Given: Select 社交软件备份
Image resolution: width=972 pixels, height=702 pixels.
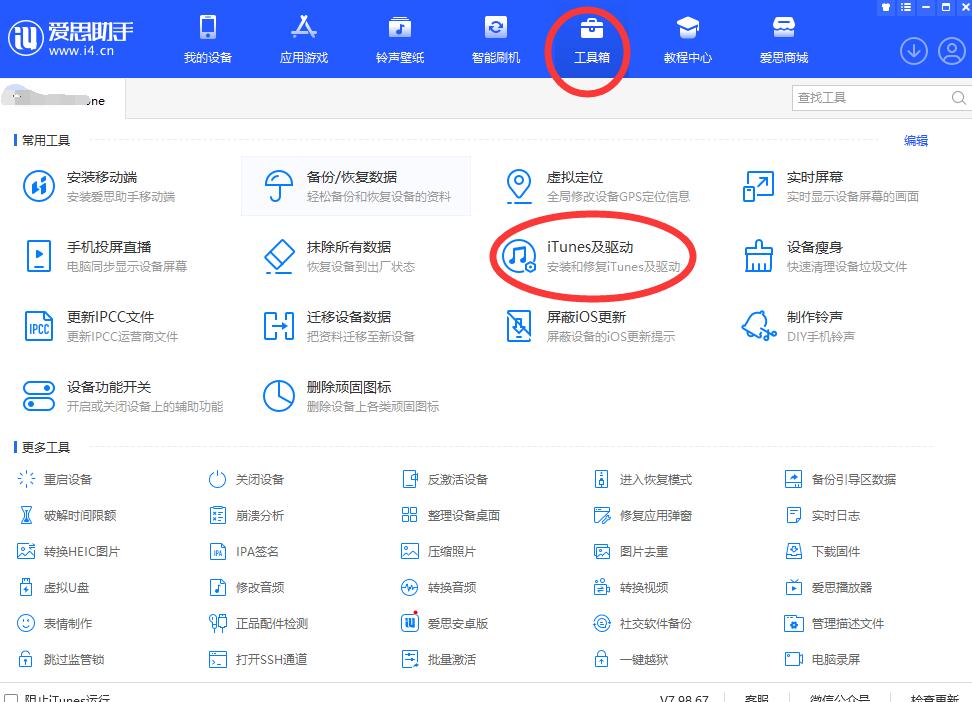Looking at the screenshot, I should tap(643, 623).
